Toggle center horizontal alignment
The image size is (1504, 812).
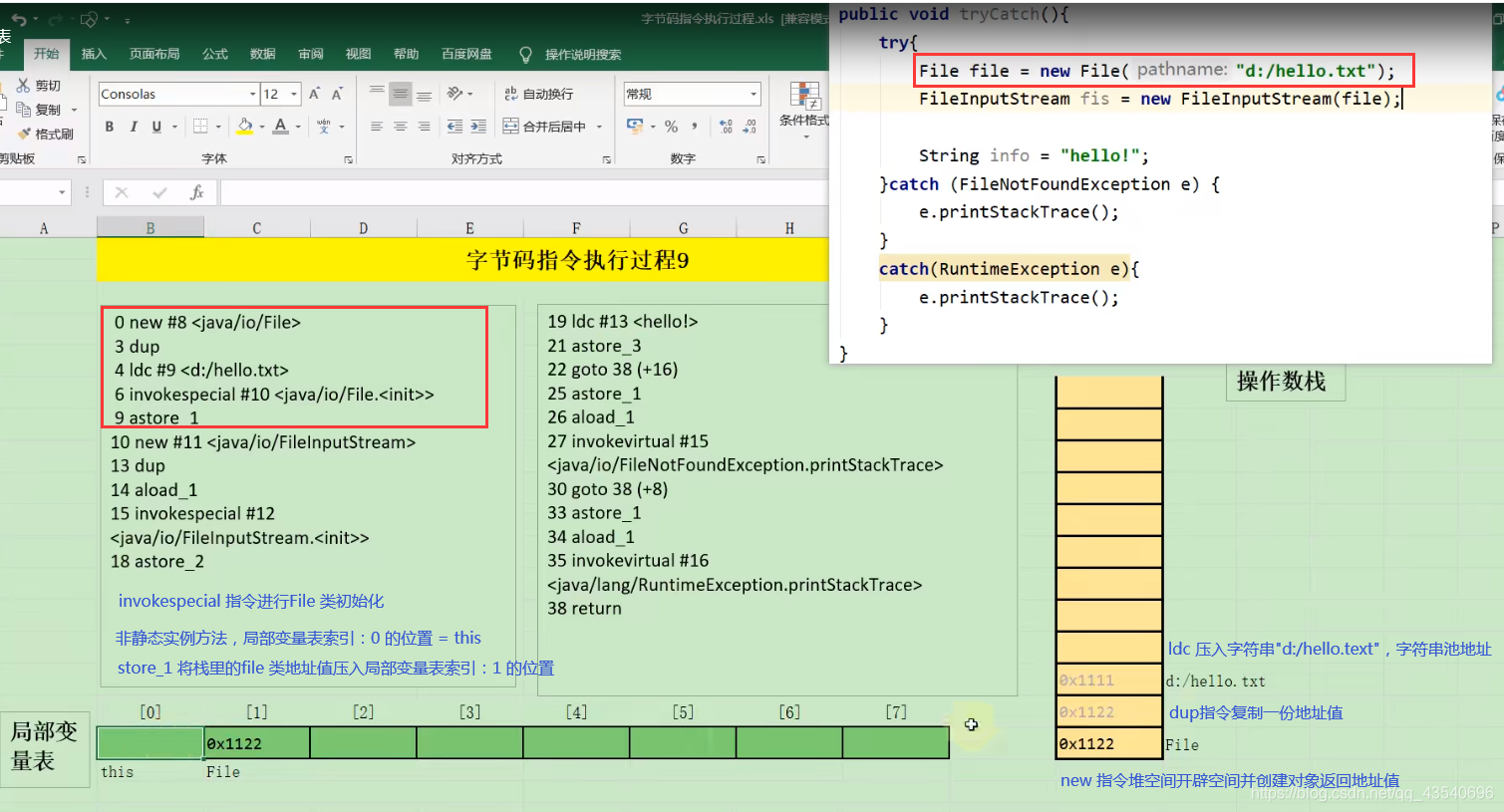point(401,127)
